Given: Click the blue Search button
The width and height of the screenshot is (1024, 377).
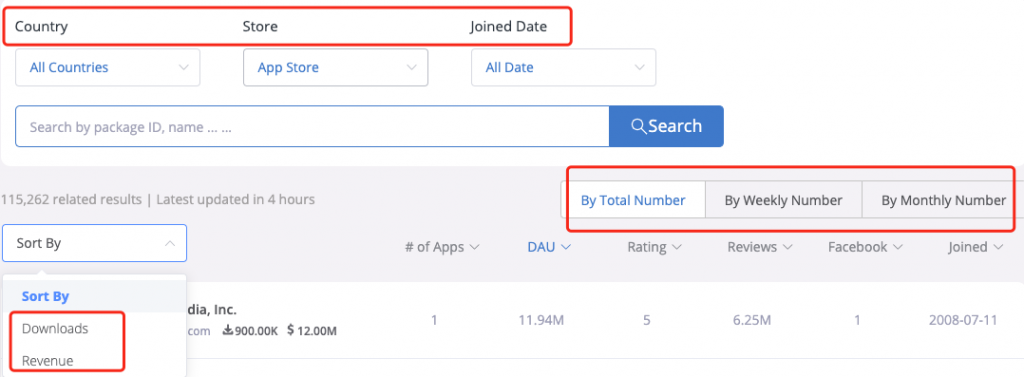Looking at the screenshot, I should pyautogui.click(x=666, y=126).
